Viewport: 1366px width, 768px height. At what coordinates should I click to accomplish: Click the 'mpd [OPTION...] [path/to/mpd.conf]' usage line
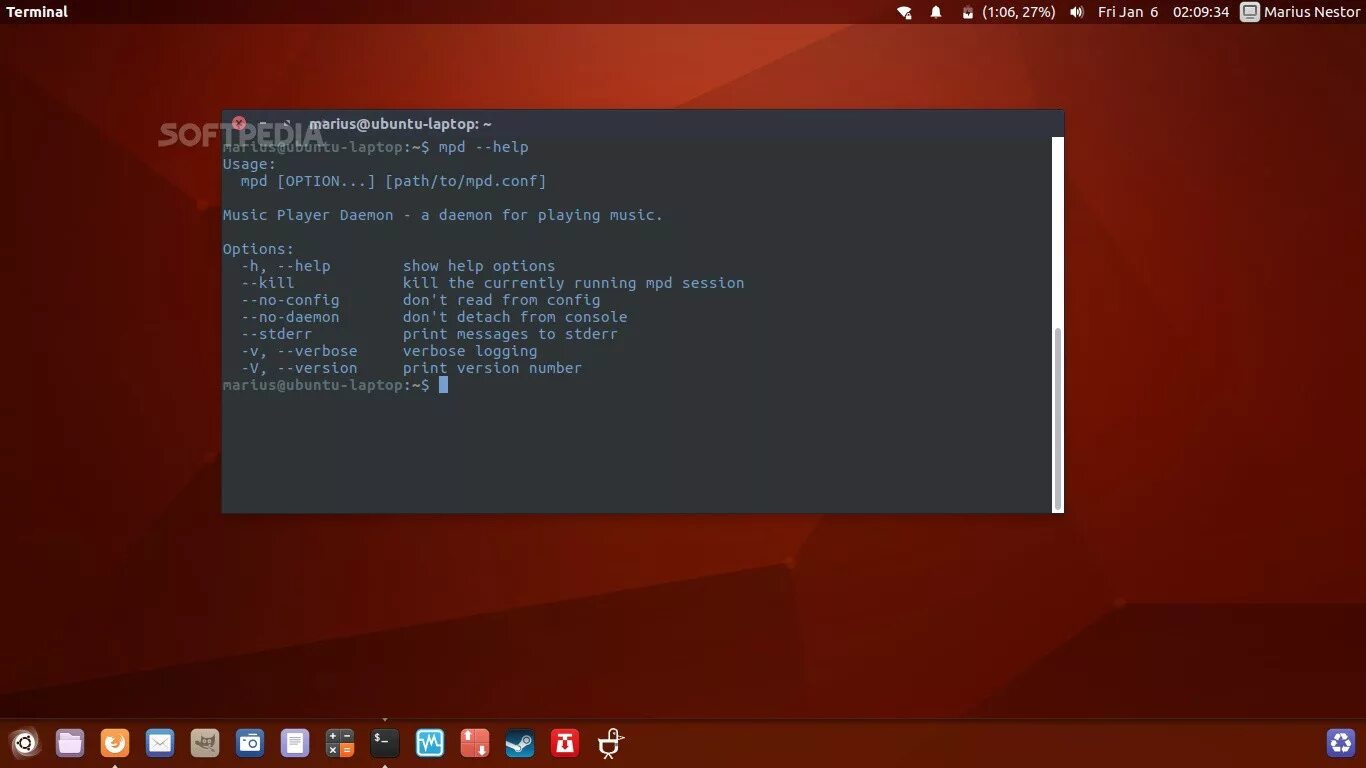pyautogui.click(x=394, y=181)
